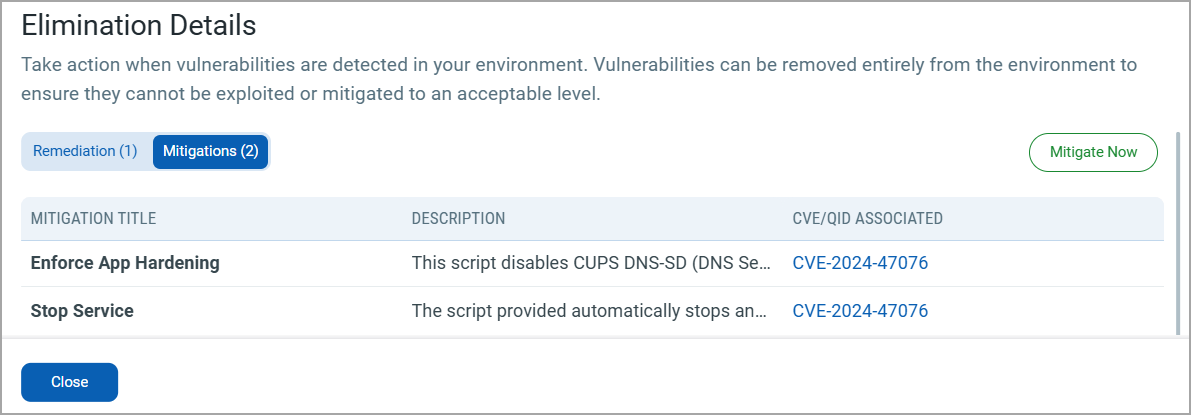Click the blank footer area beside the Close button

(x=600, y=382)
